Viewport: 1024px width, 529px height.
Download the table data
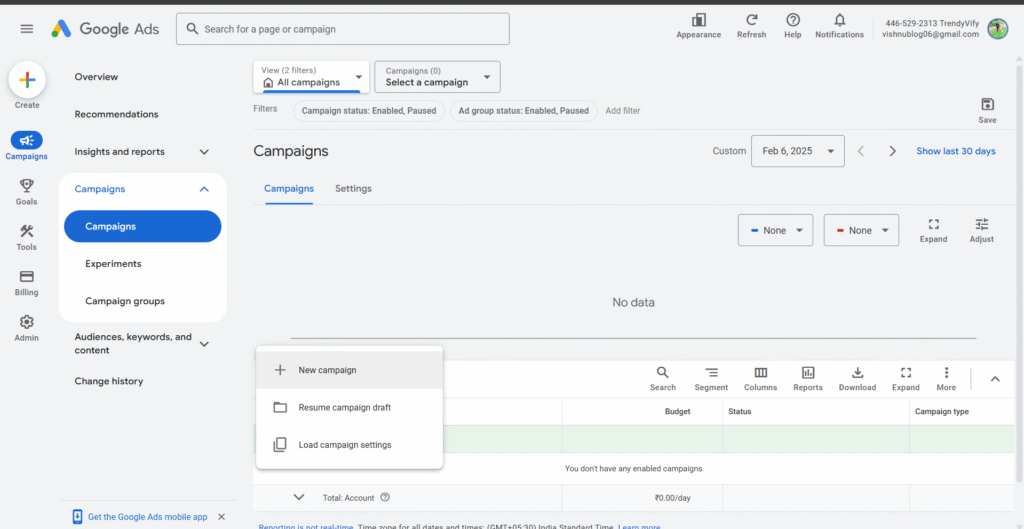point(857,379)
